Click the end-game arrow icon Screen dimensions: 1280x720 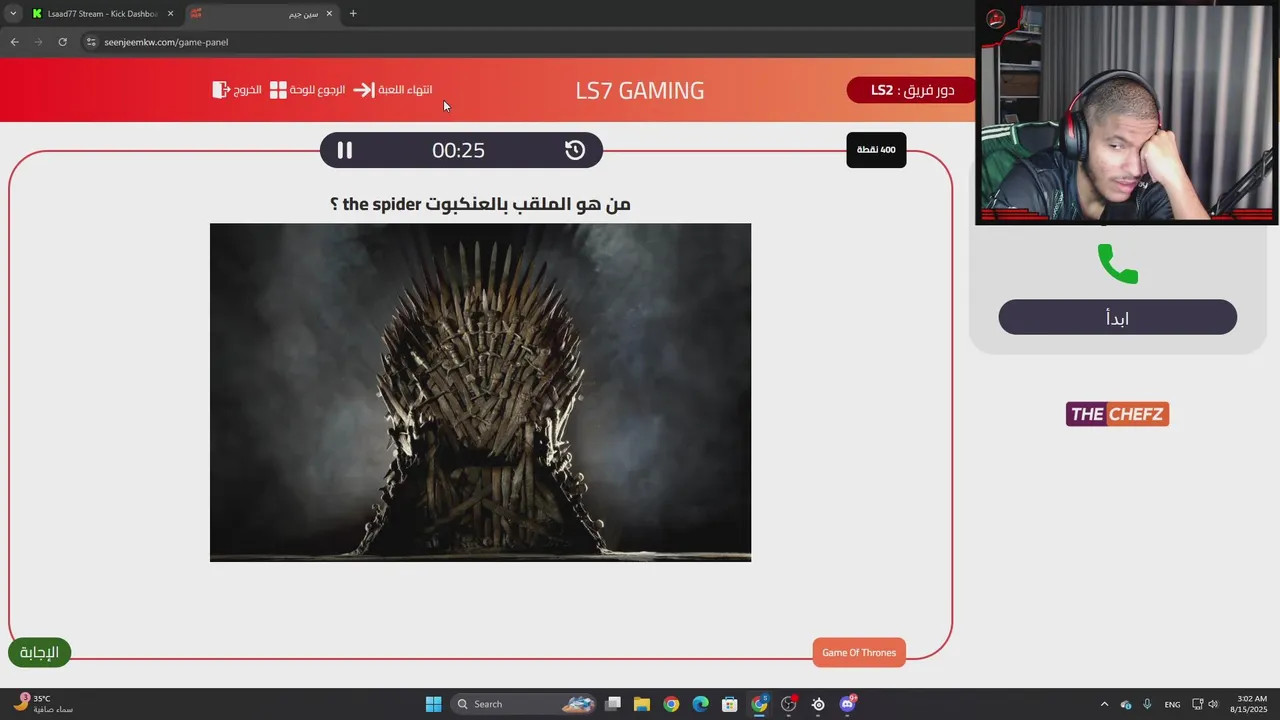point(364,90)
